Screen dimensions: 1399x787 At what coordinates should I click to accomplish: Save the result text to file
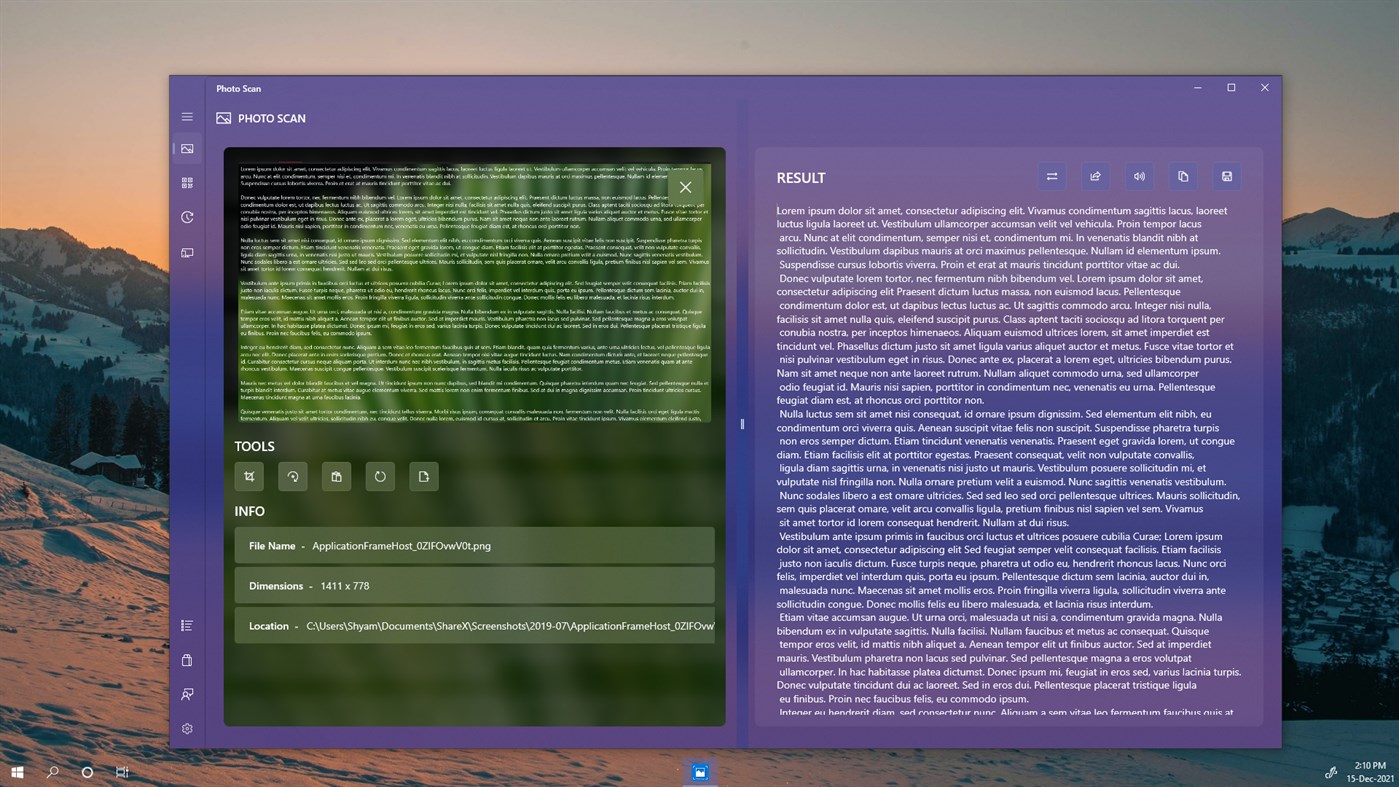[x=1227, y=177]
